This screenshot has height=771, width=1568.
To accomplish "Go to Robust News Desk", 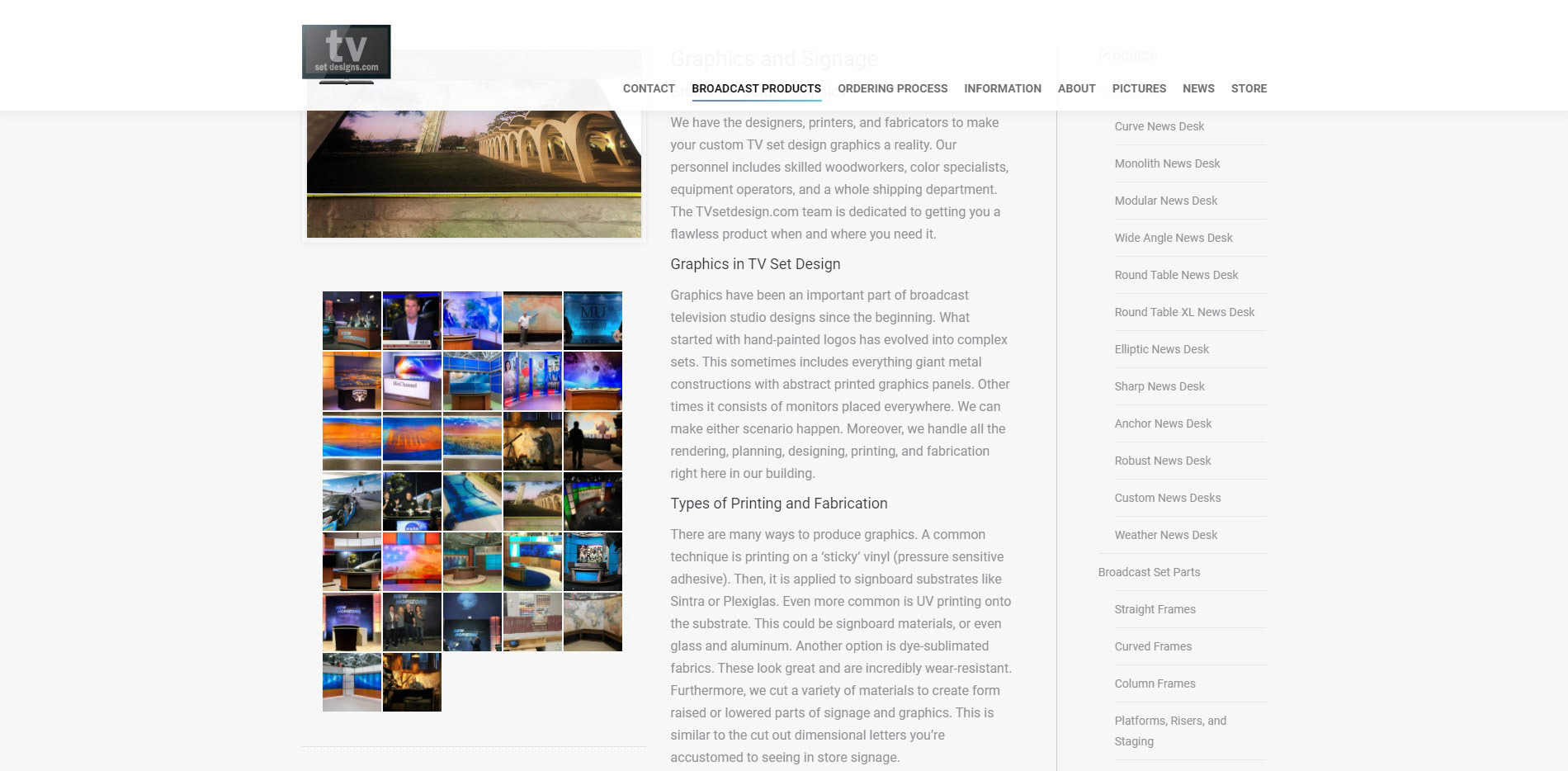I will (x=1162, y=461).
